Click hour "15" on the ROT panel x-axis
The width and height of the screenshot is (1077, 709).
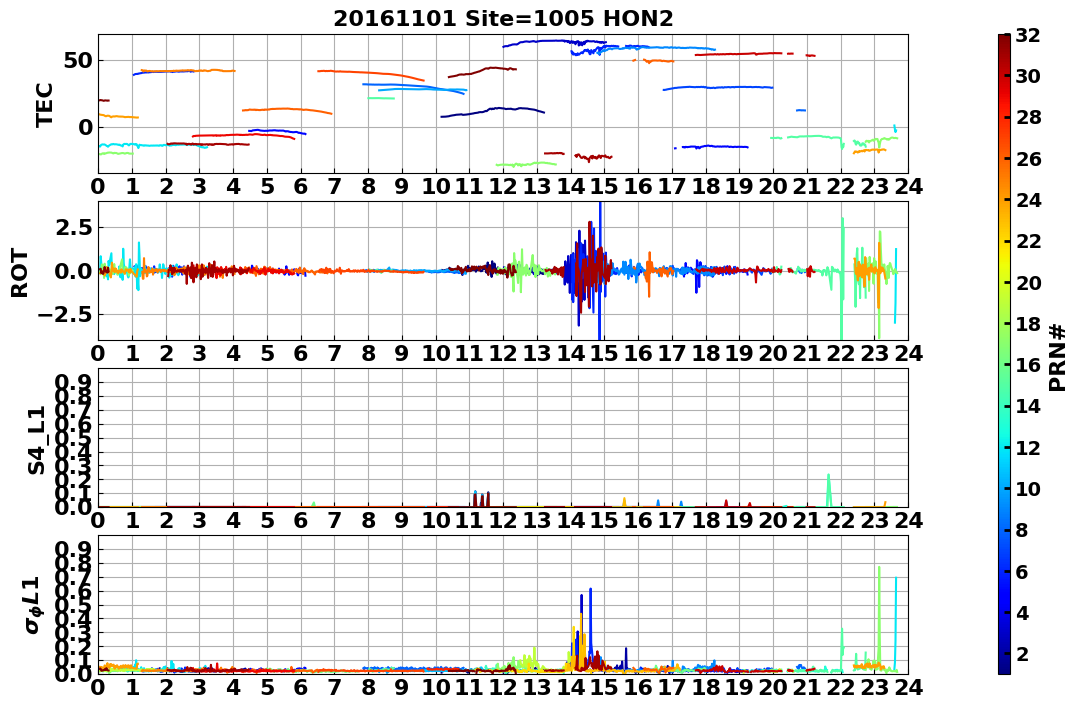pyautogui.click(x=604, y=353)
